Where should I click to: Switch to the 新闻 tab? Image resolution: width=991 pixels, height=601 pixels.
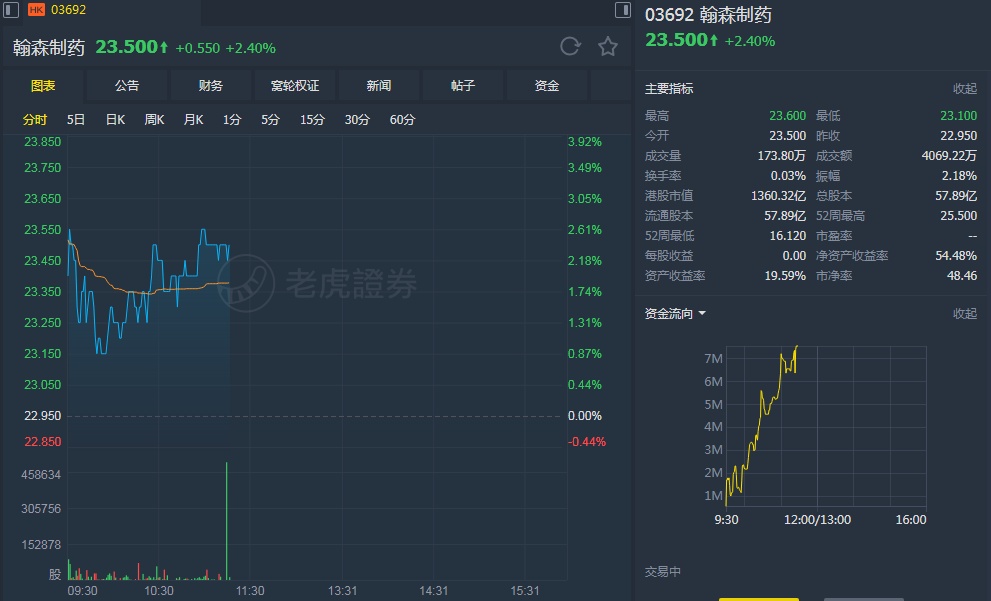[379, 85]
